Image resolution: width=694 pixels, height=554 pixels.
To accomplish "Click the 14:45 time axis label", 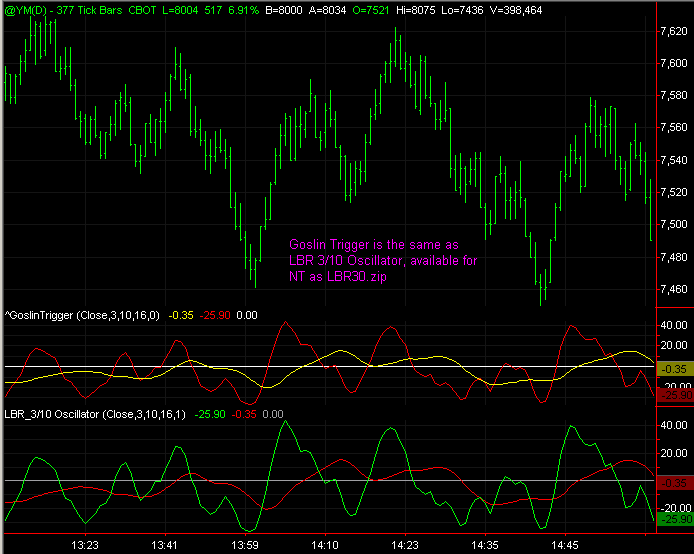I will tap(565, 545).
